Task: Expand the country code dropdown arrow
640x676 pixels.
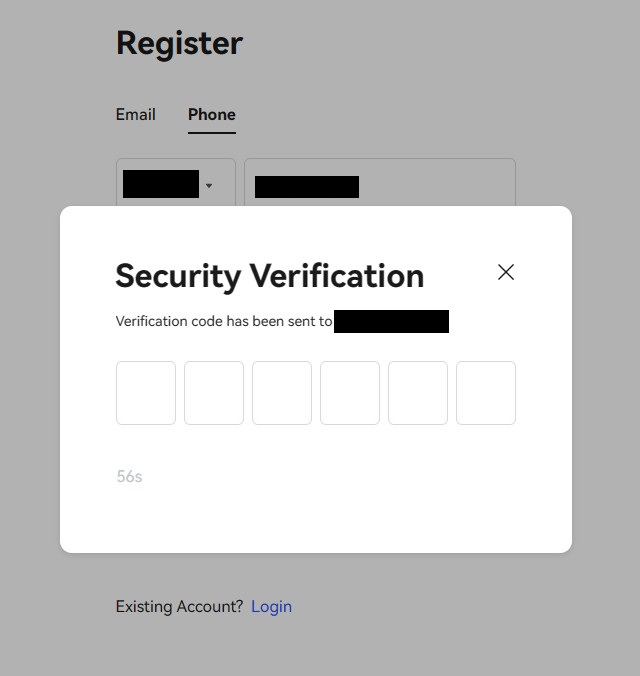Action: click(x=209, y=186)
